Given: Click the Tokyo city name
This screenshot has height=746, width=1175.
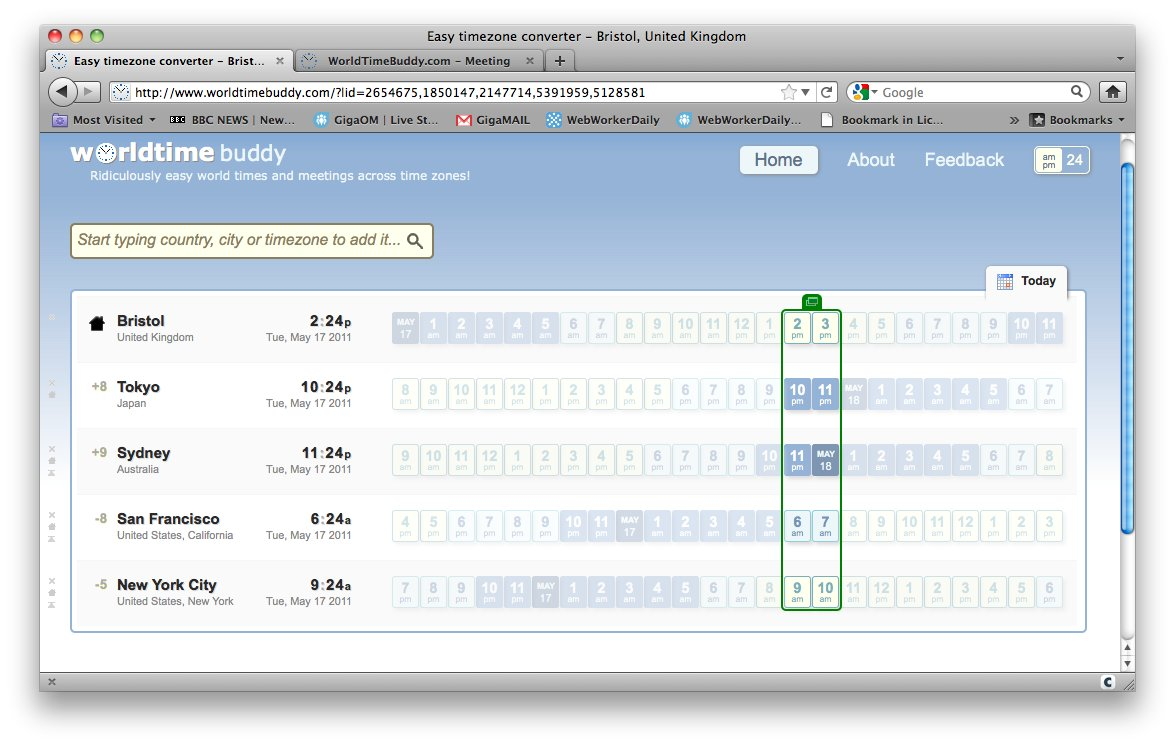Looking at the screenshot, I should click(x=138, y=387).
